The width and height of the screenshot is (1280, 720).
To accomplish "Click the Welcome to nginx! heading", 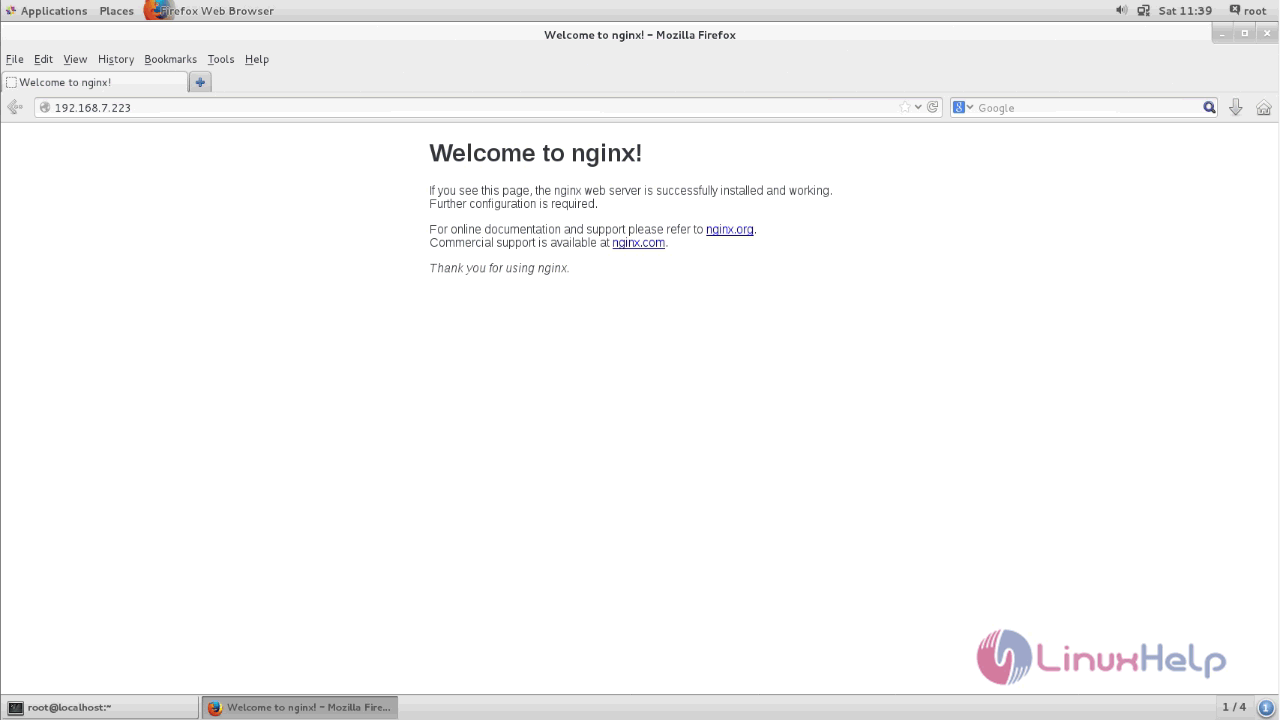I will click(x=535, y=153).
